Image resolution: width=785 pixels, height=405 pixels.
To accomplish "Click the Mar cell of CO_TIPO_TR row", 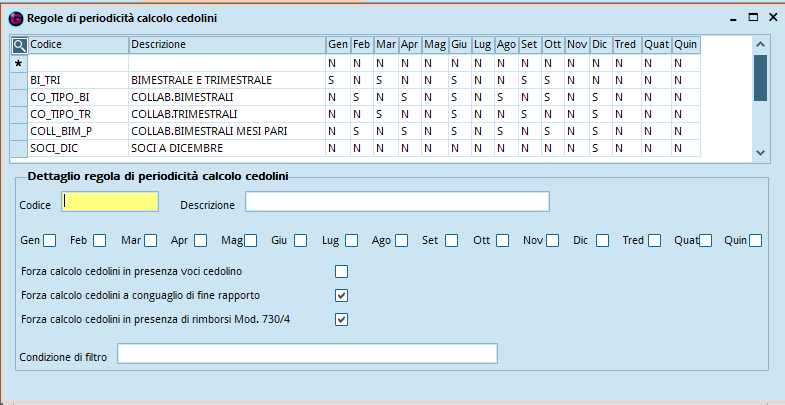I will coord(386,114).
